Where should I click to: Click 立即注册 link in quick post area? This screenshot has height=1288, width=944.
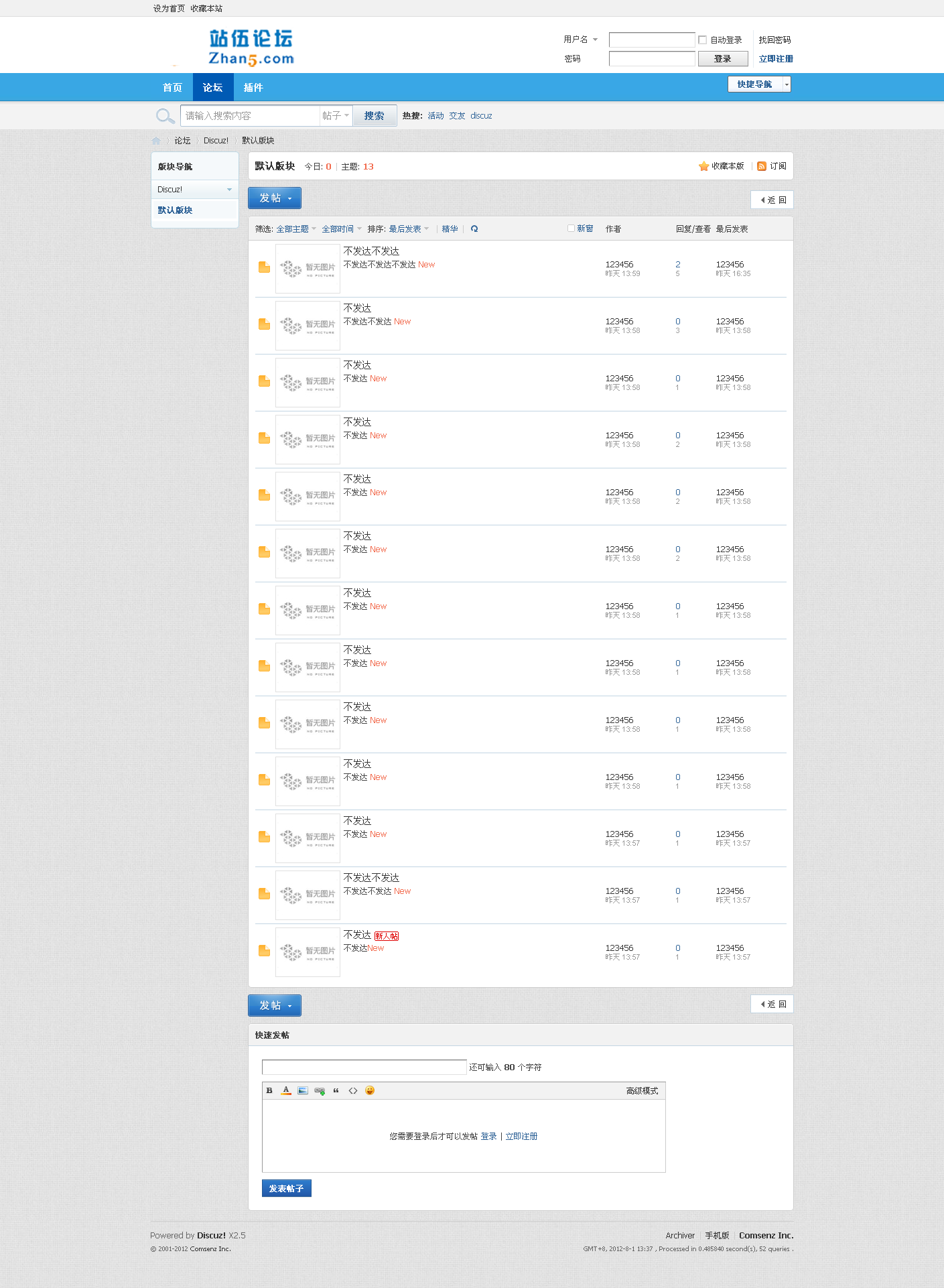(521, 1137)
